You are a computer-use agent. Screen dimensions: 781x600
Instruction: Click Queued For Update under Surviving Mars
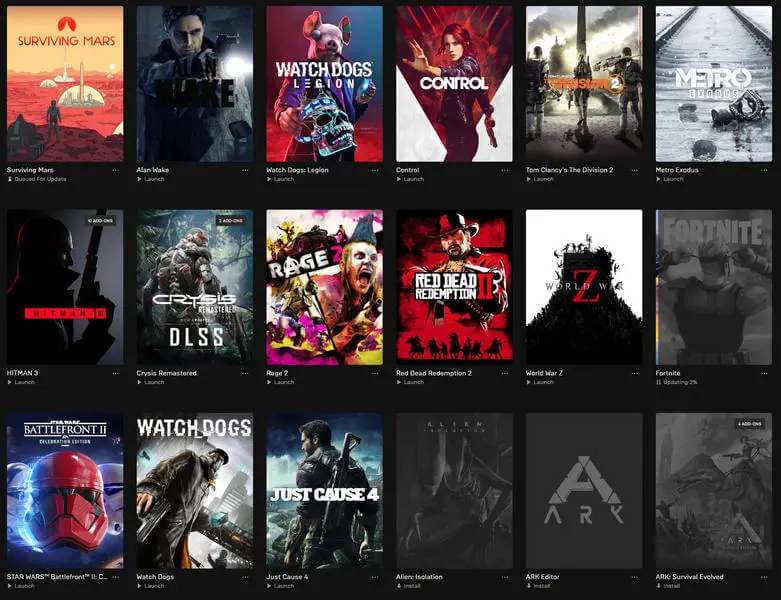click(37, 179)
